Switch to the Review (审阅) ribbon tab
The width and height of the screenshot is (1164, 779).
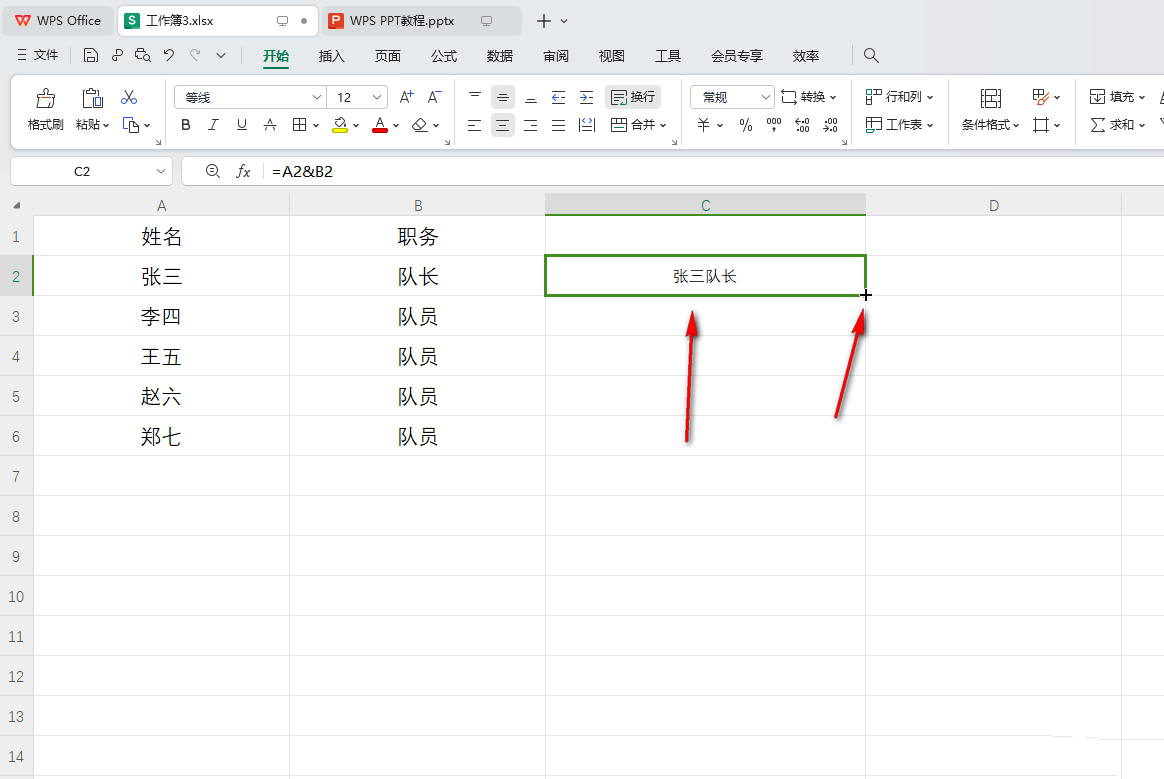[556, 56]
